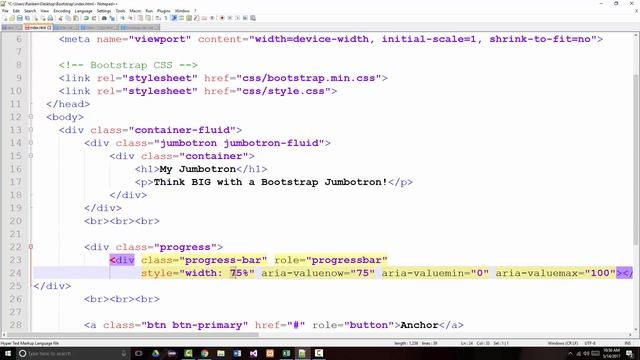Click the Windows Start button
The image size is (640, 360).
7,353
